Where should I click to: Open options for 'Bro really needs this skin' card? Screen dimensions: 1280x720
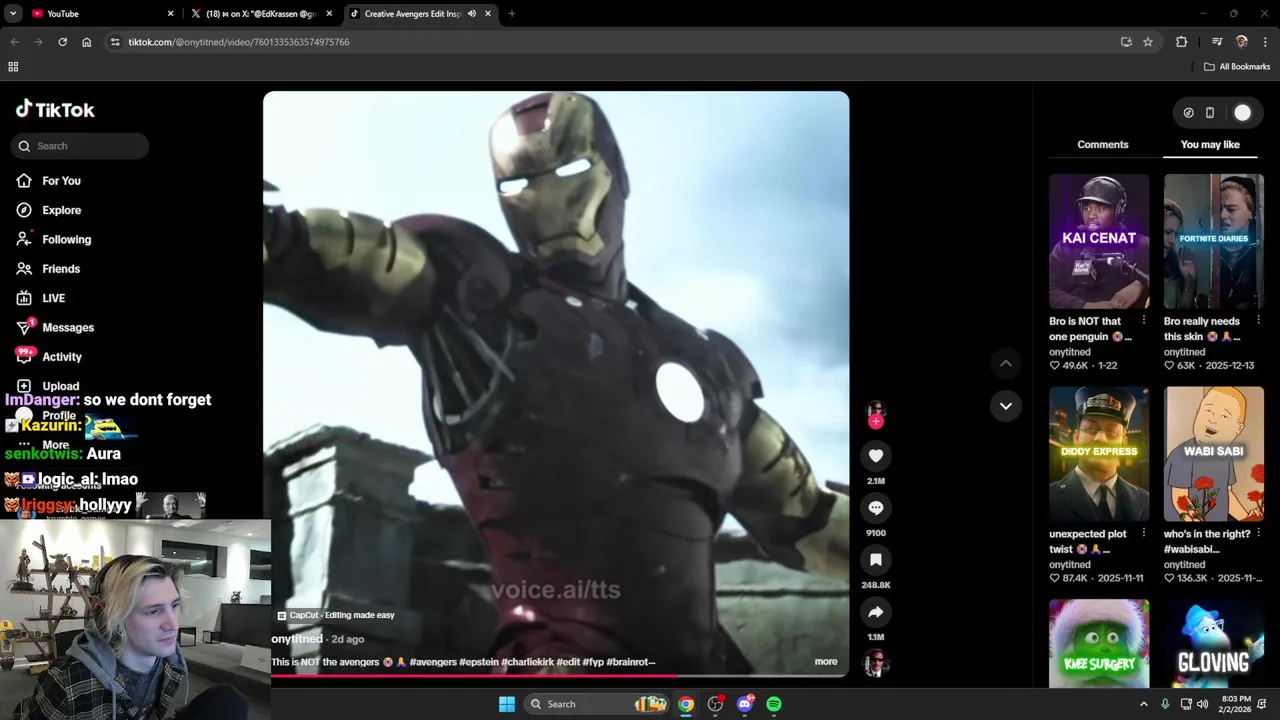click(1258, 321)
